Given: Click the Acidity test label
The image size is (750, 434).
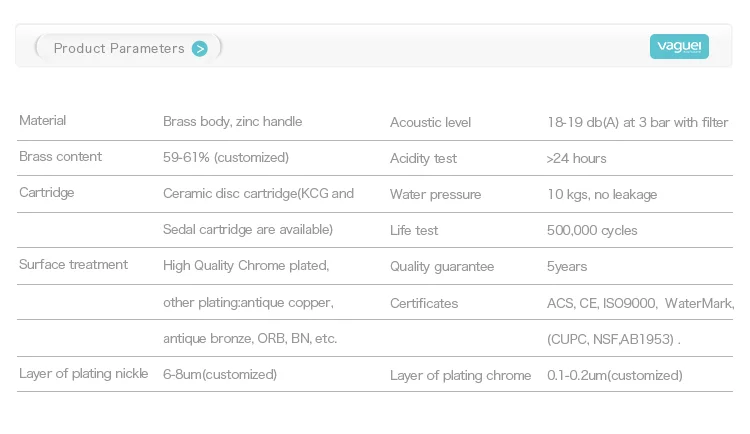Looking at the screenshot, I should tap(423, 159).
